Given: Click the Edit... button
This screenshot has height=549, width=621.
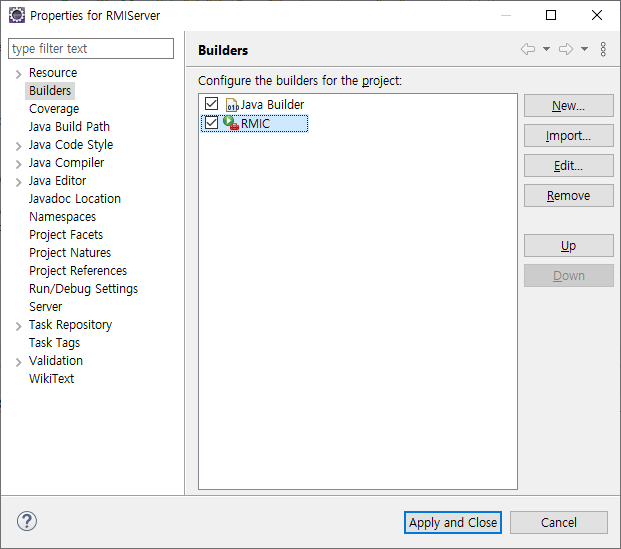Looking at the screenshot, I should click(x=569, y=166).
